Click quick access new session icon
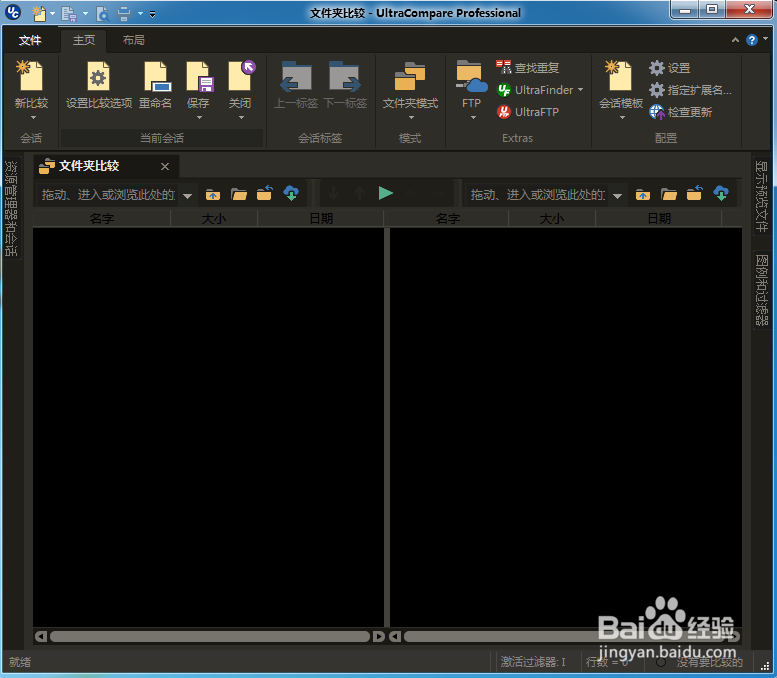777x678 pixels. click(39, 13)
